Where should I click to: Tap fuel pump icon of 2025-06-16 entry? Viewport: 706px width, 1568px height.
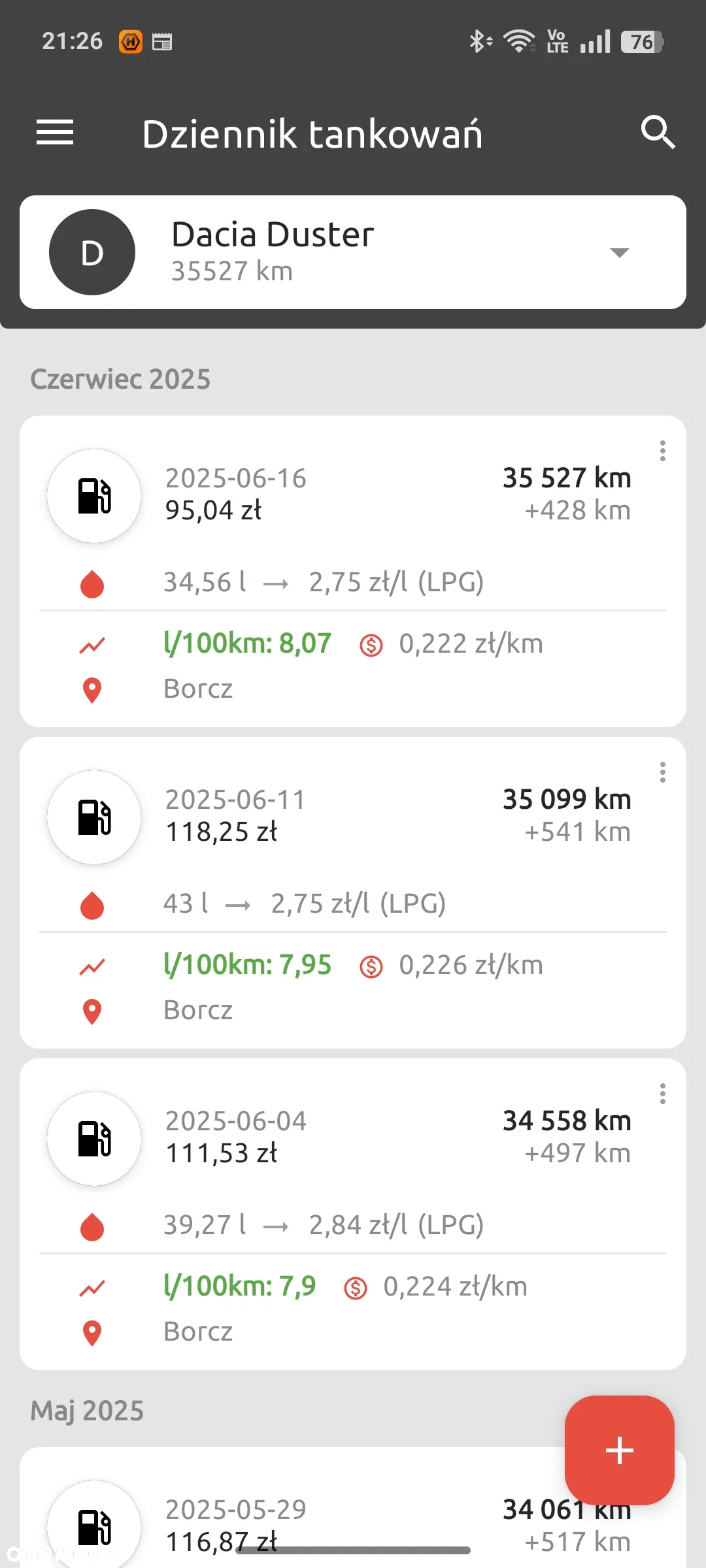point(94,496)
